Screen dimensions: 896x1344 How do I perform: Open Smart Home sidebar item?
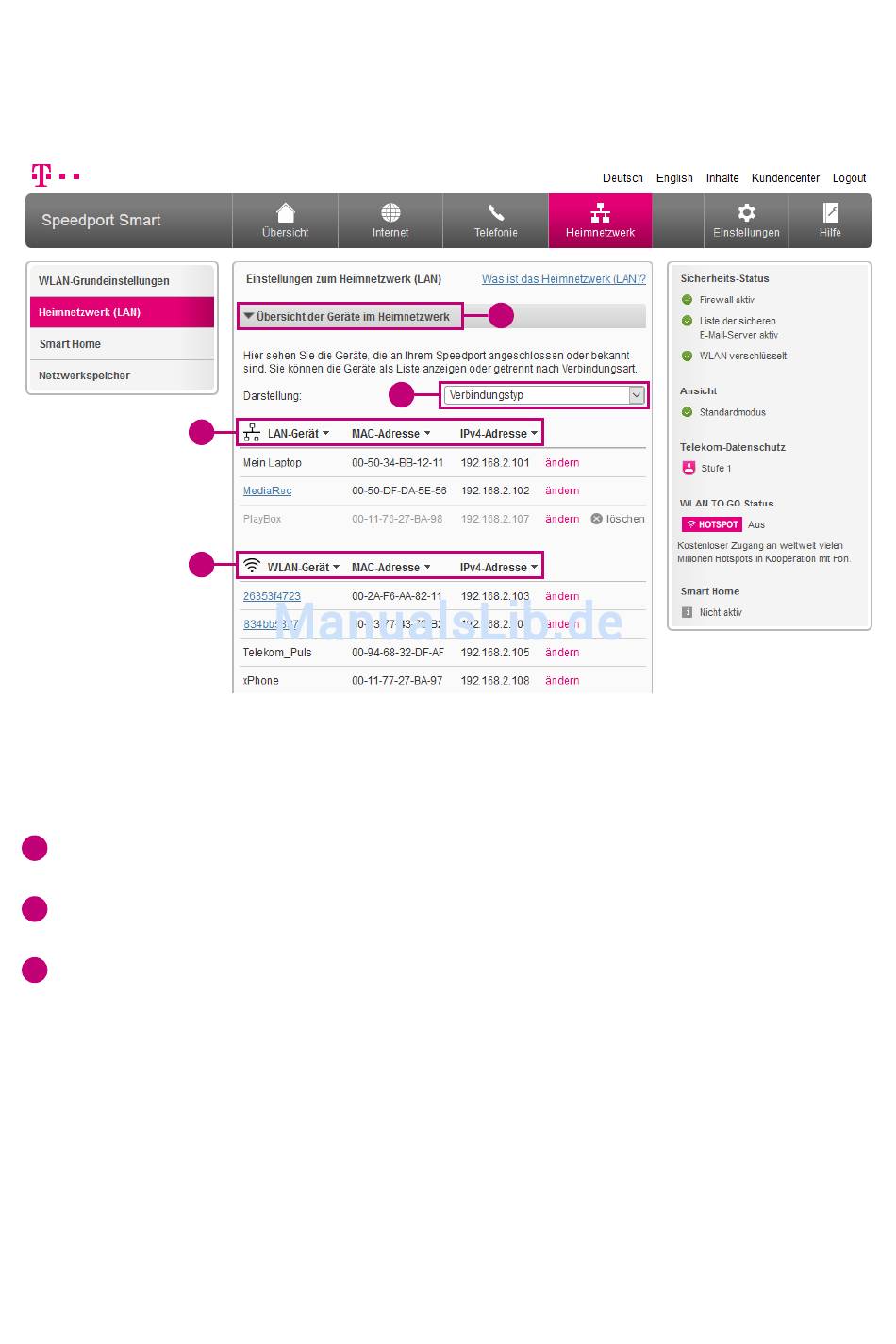click(x=122, y=344)
